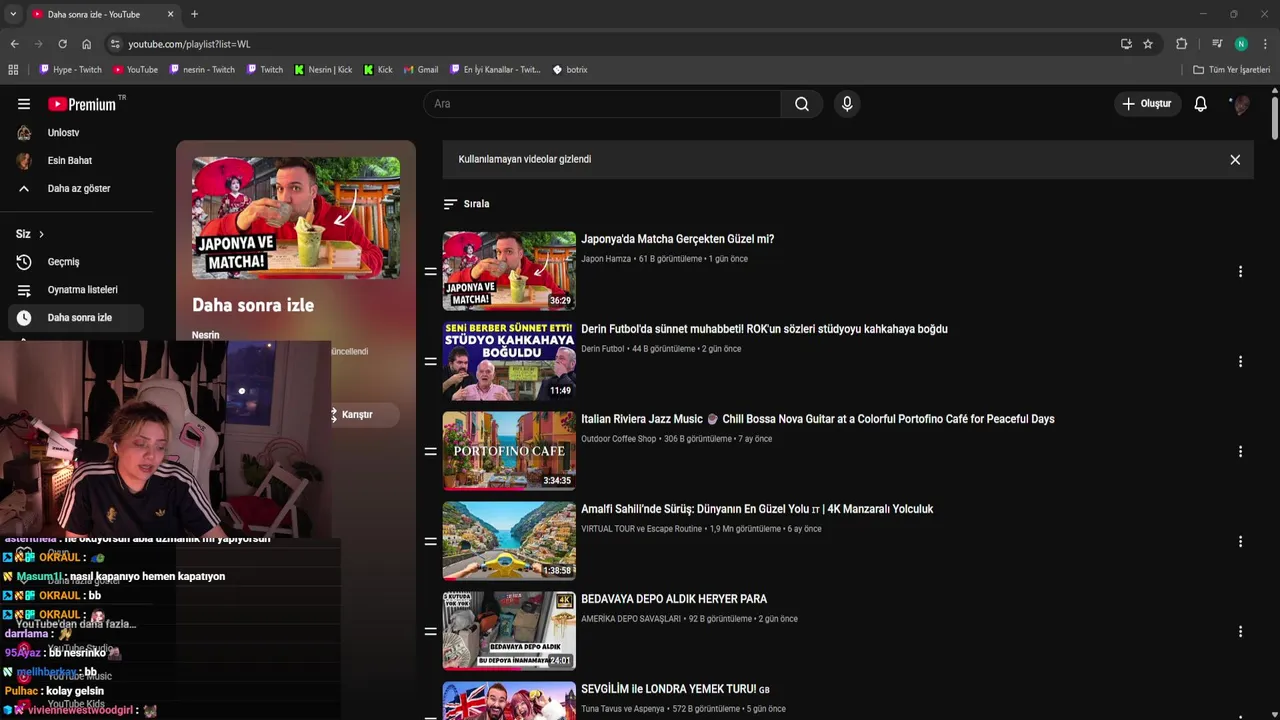
Task: Close the Daha sonra izle browser tab
Action: (x=170, y=14)
